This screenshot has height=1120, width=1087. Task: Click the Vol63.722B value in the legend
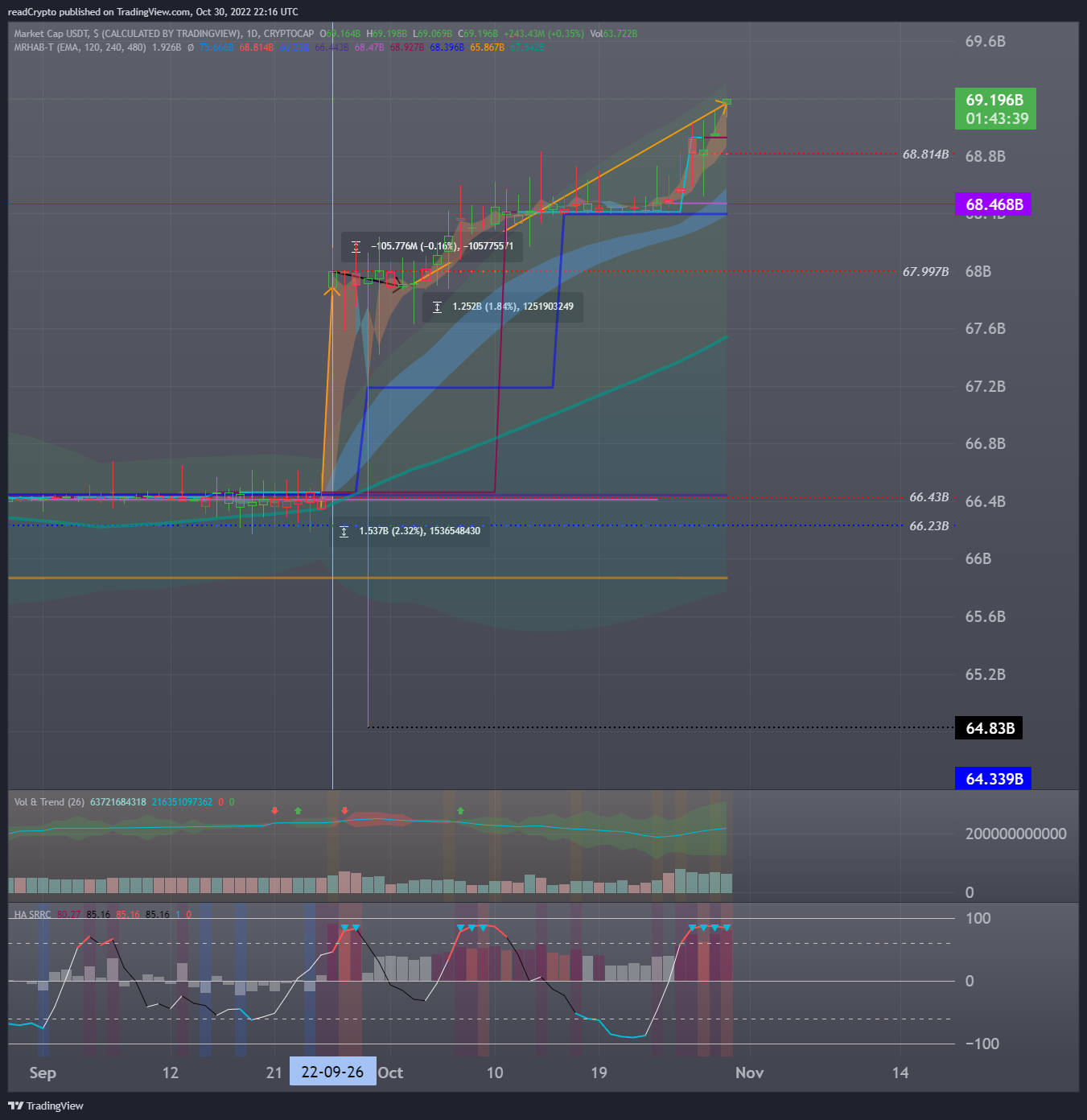(613, 34)
